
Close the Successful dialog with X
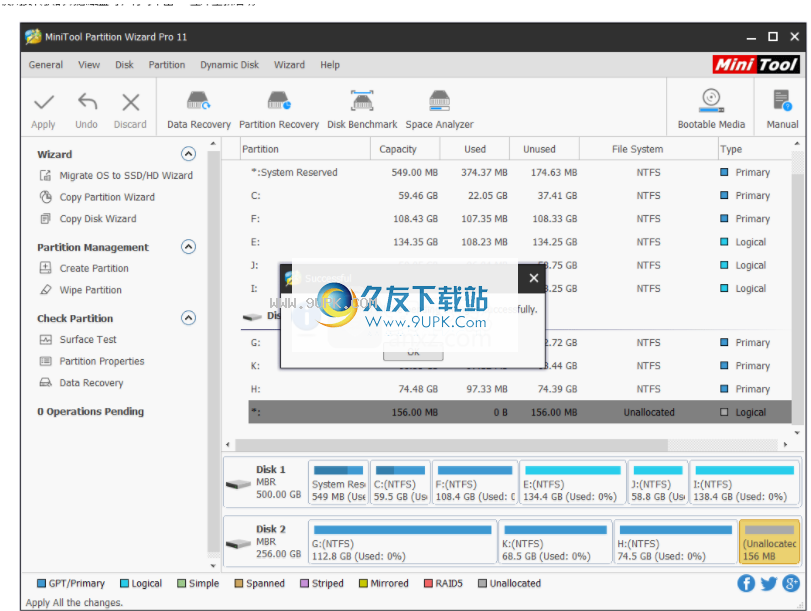(x=534, y=278)
